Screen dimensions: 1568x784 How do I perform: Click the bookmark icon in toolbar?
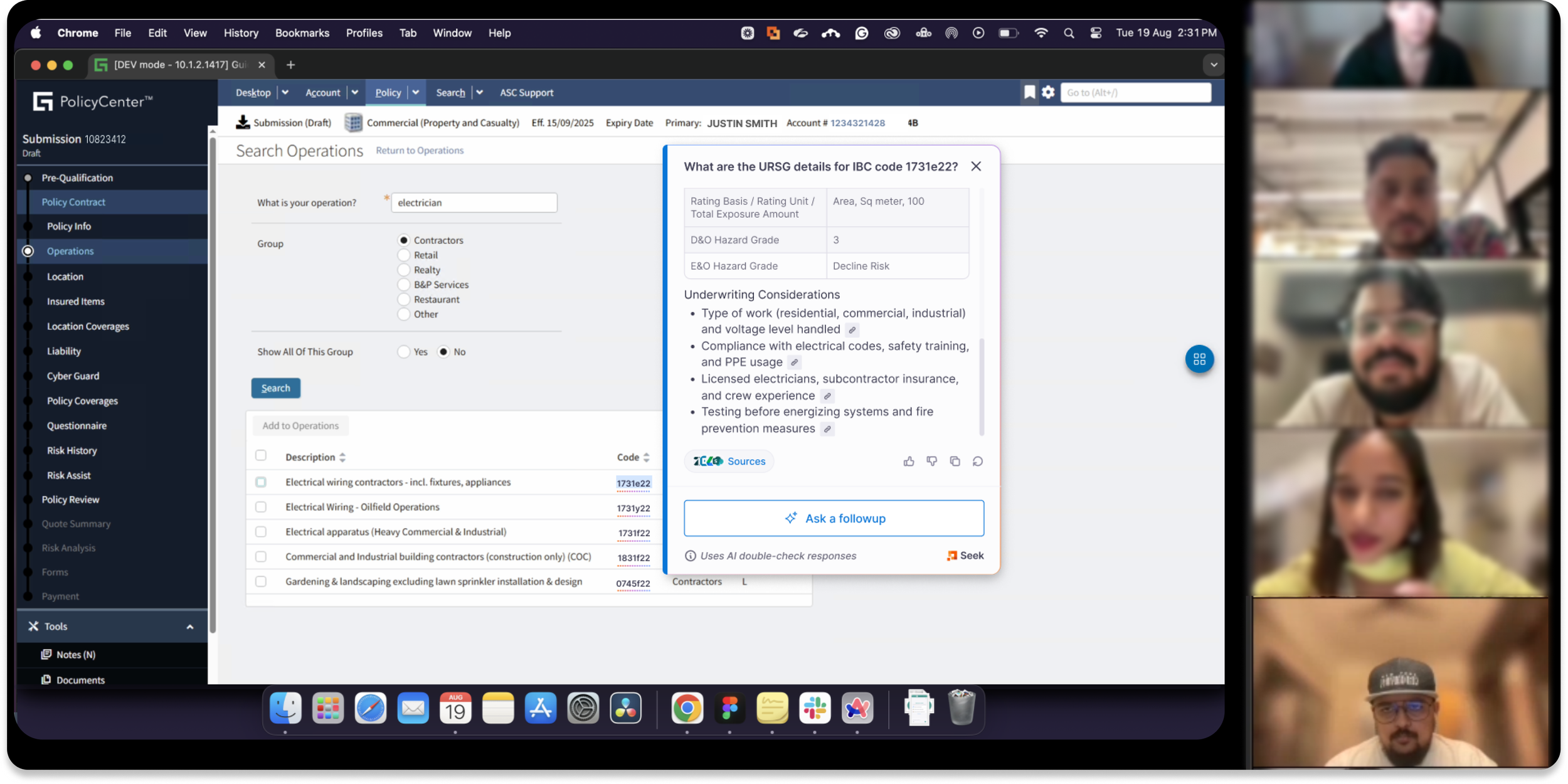[1029, 92]
